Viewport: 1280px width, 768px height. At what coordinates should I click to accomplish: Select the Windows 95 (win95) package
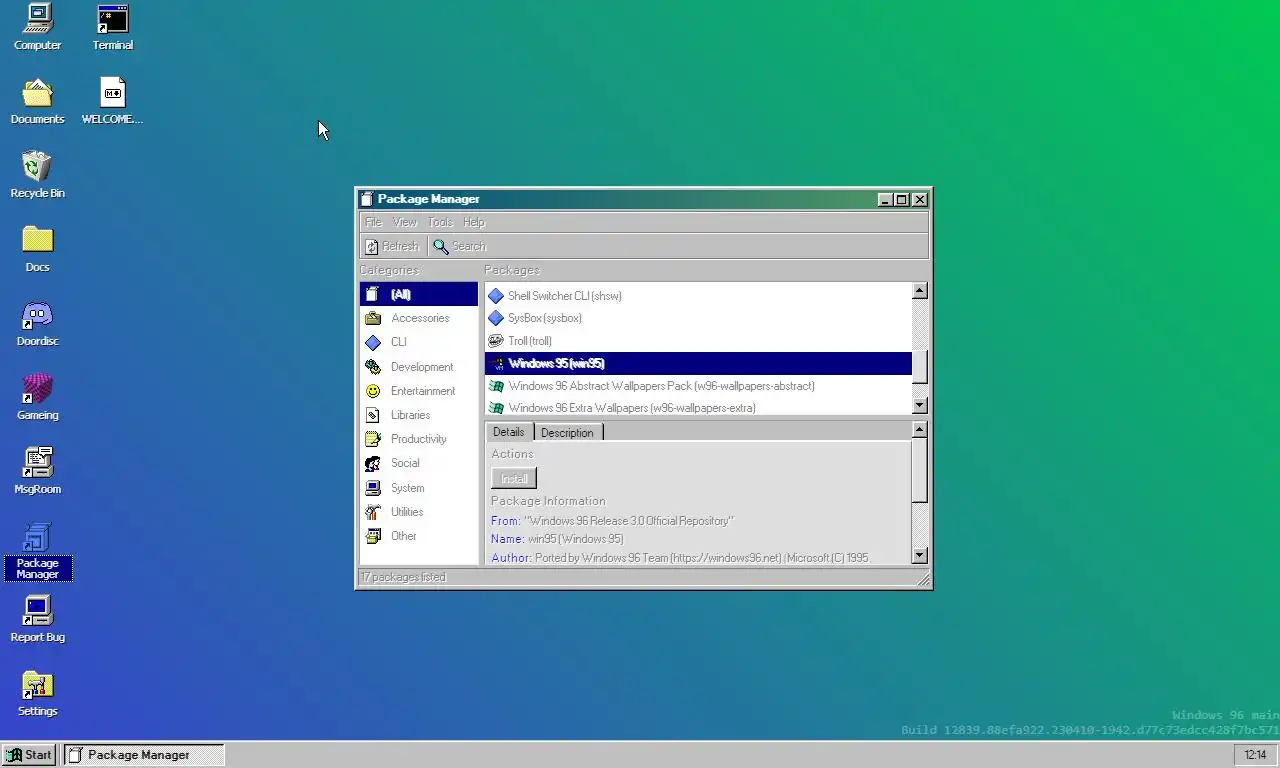(x=698, y=363)
